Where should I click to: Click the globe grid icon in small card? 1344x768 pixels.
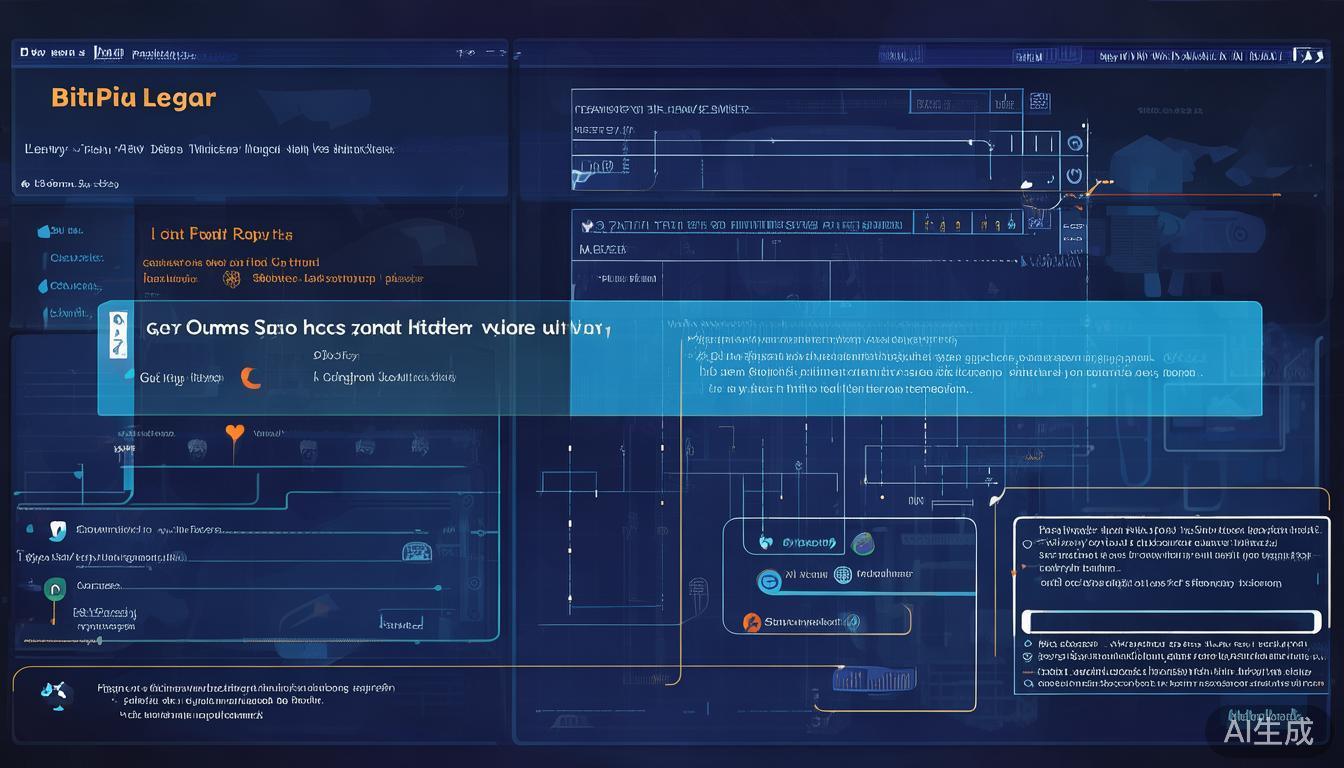[842, 575]
